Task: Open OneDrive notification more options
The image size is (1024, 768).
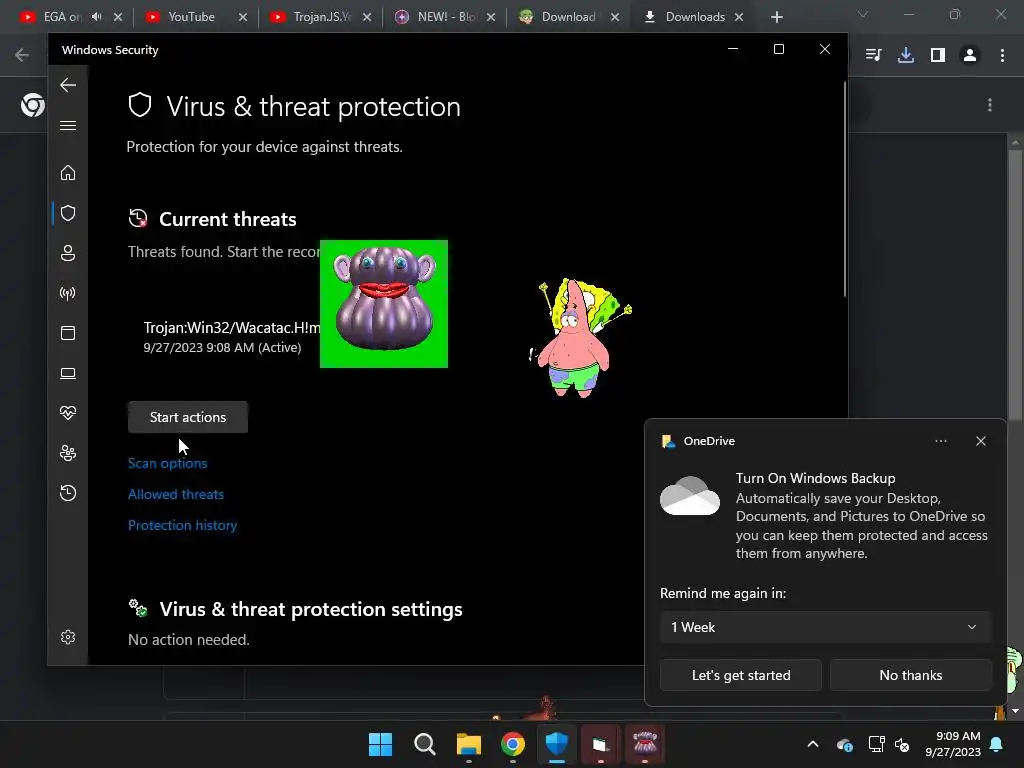Action: click(940, 441)
